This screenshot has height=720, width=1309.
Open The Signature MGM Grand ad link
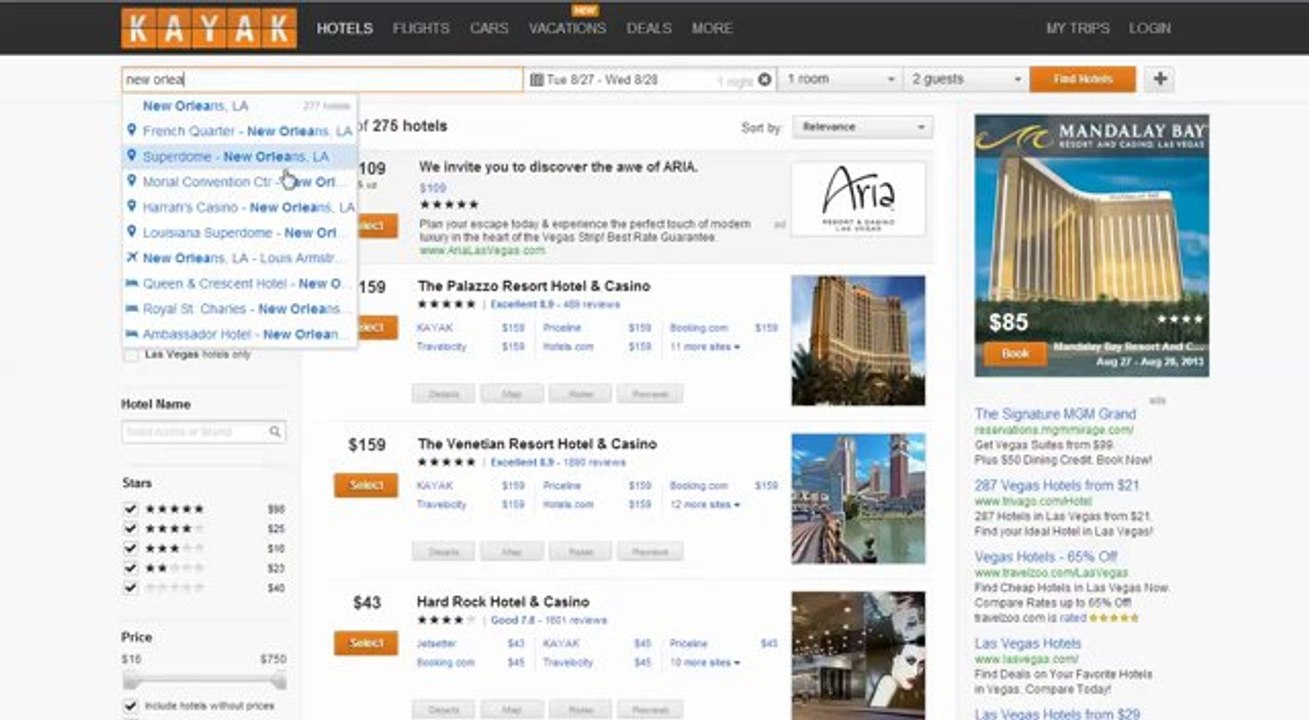[1055, 414]
